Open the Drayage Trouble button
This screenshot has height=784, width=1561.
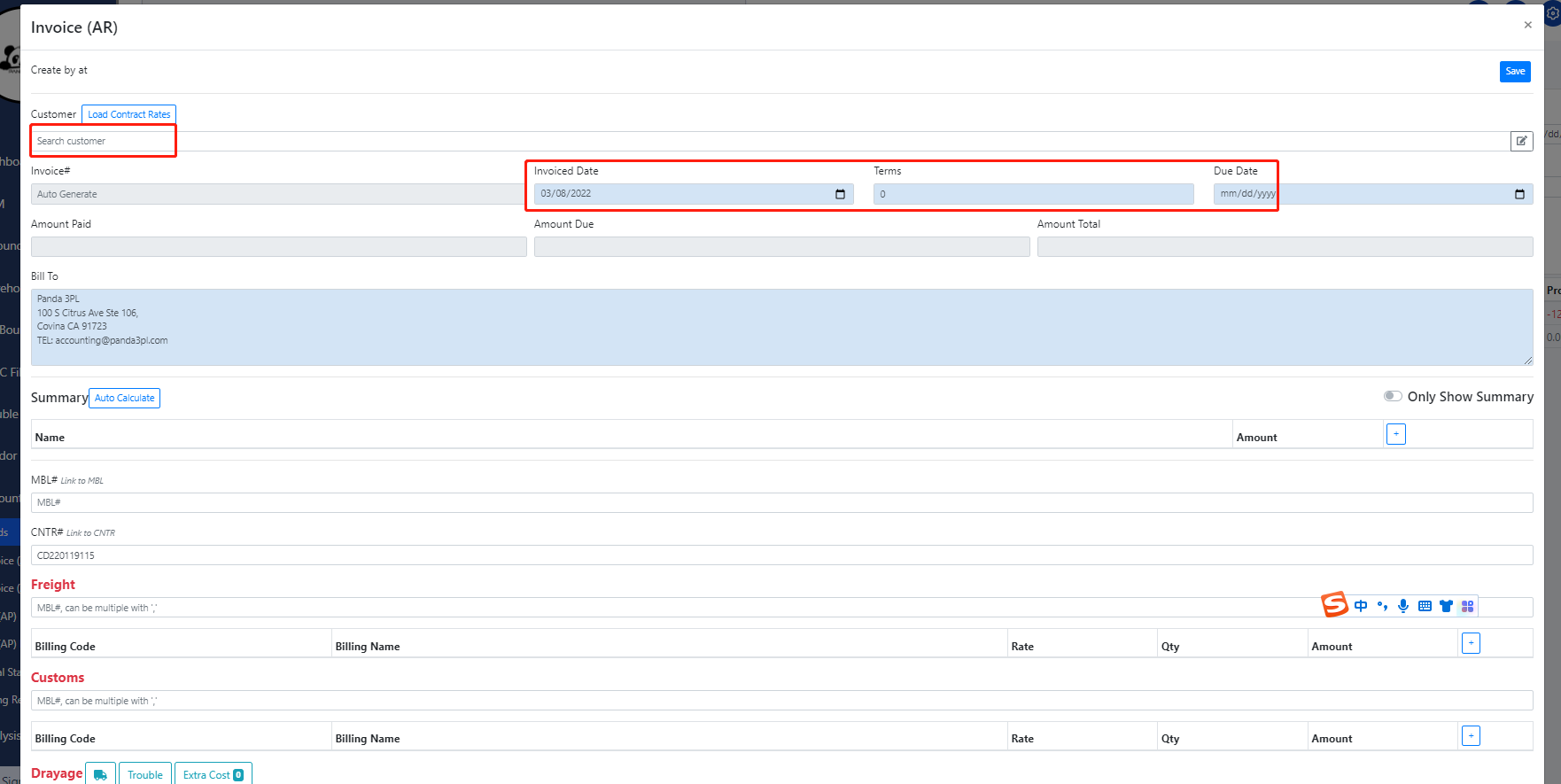[x=144, y=774]
